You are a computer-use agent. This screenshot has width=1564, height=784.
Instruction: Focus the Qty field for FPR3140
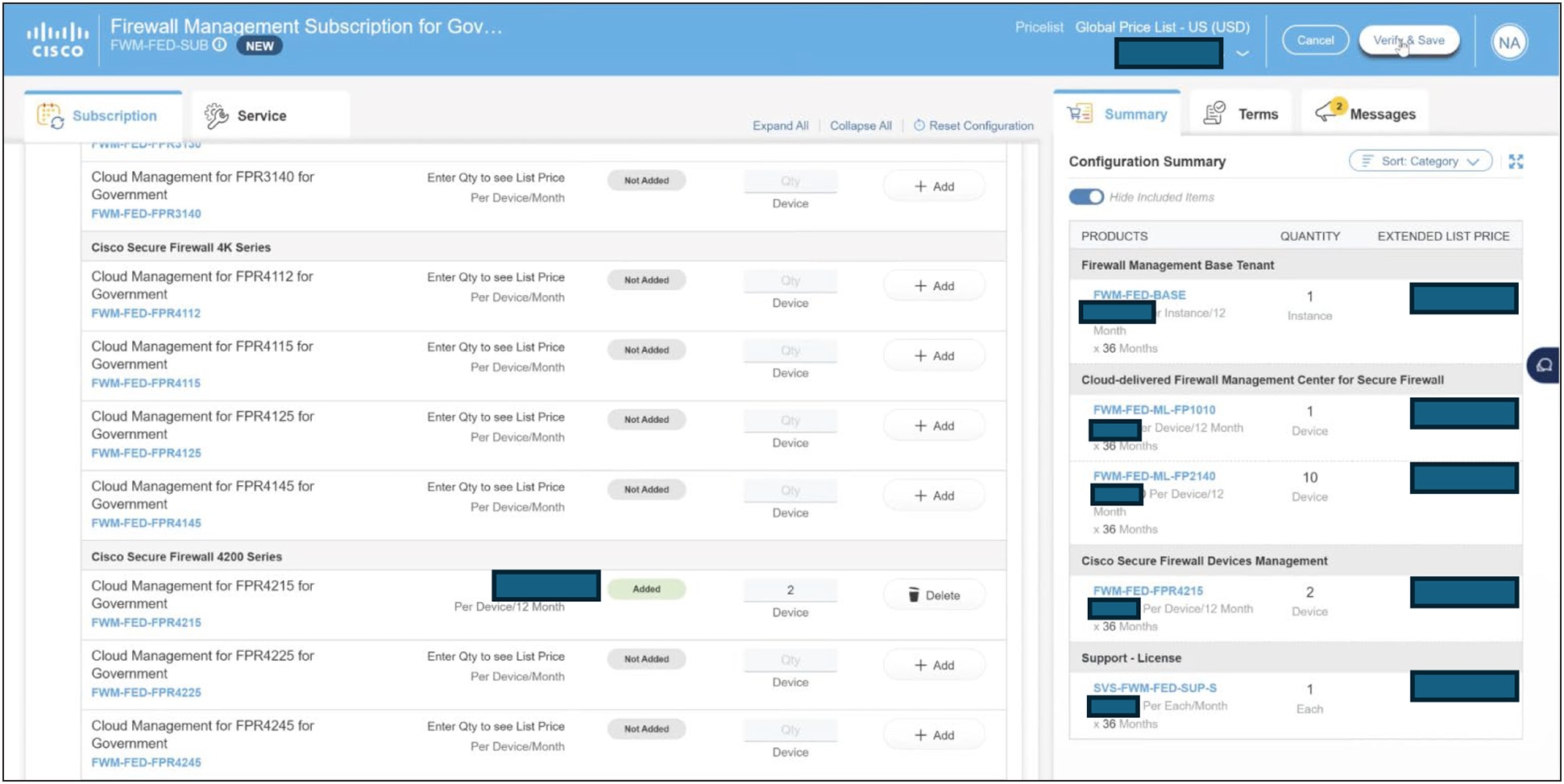pos(790,181)
